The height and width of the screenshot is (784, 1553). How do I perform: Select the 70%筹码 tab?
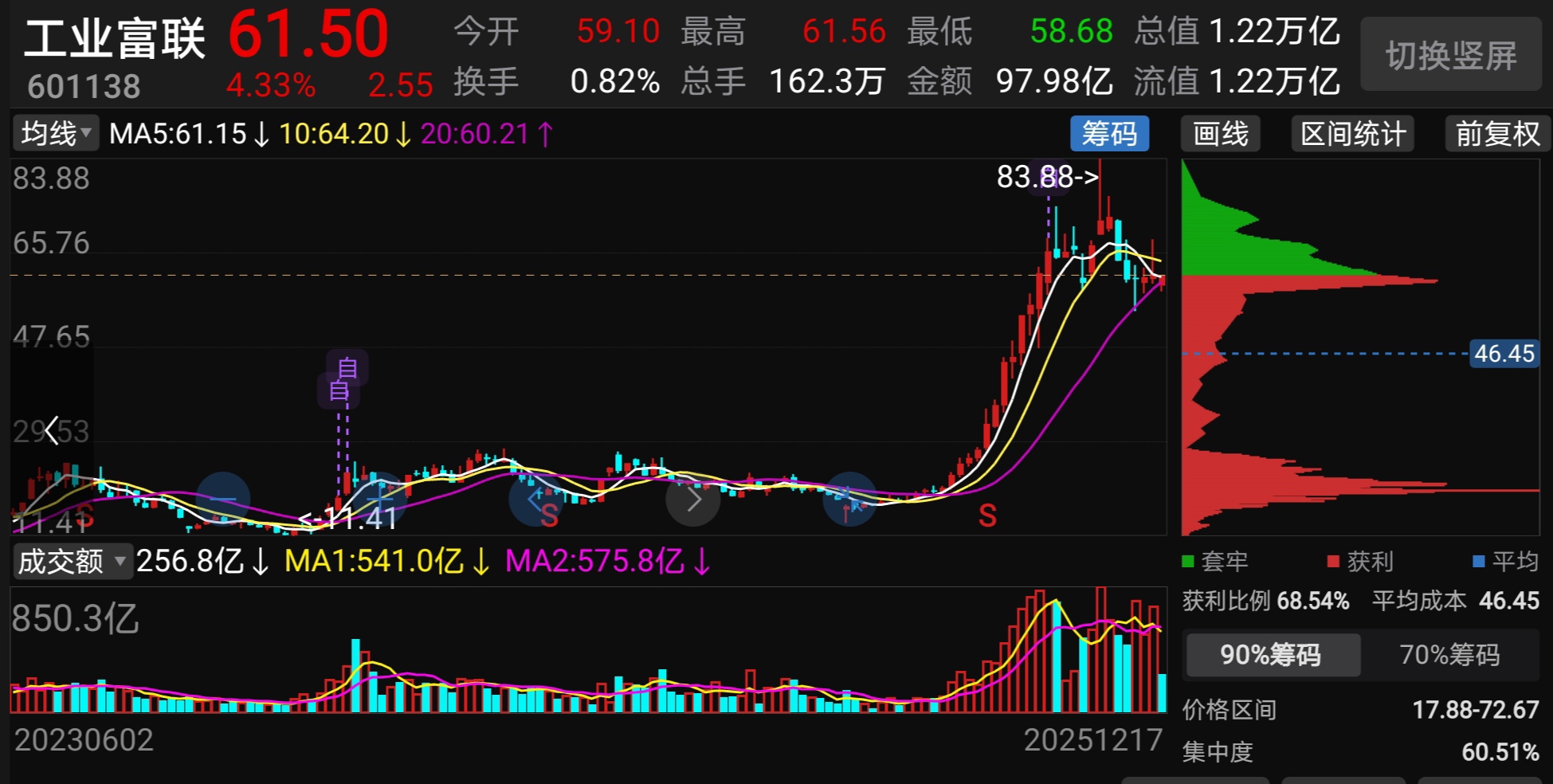[1449, 655]
